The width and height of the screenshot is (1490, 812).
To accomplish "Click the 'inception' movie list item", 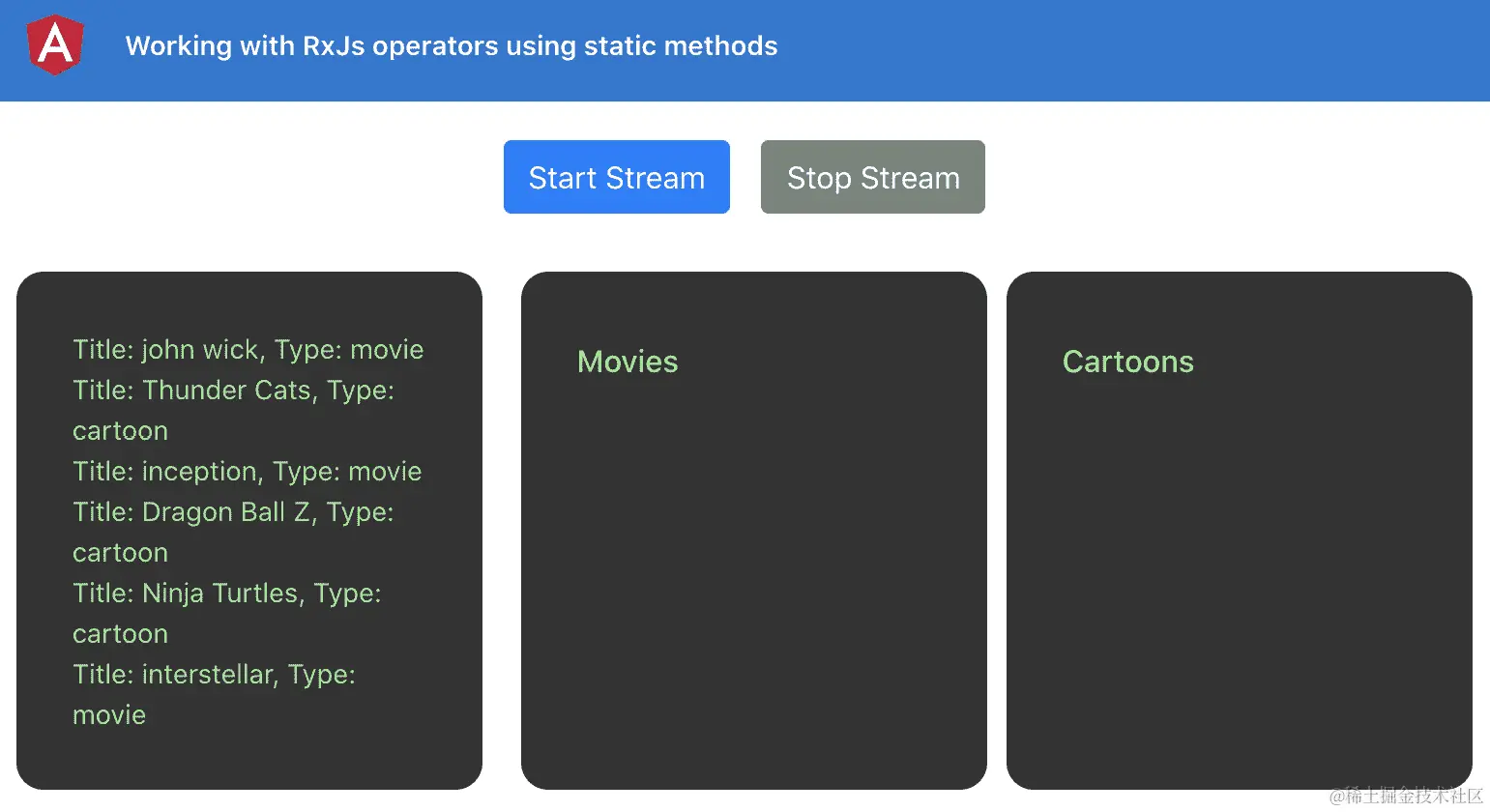I will click(x=247, y=471).
